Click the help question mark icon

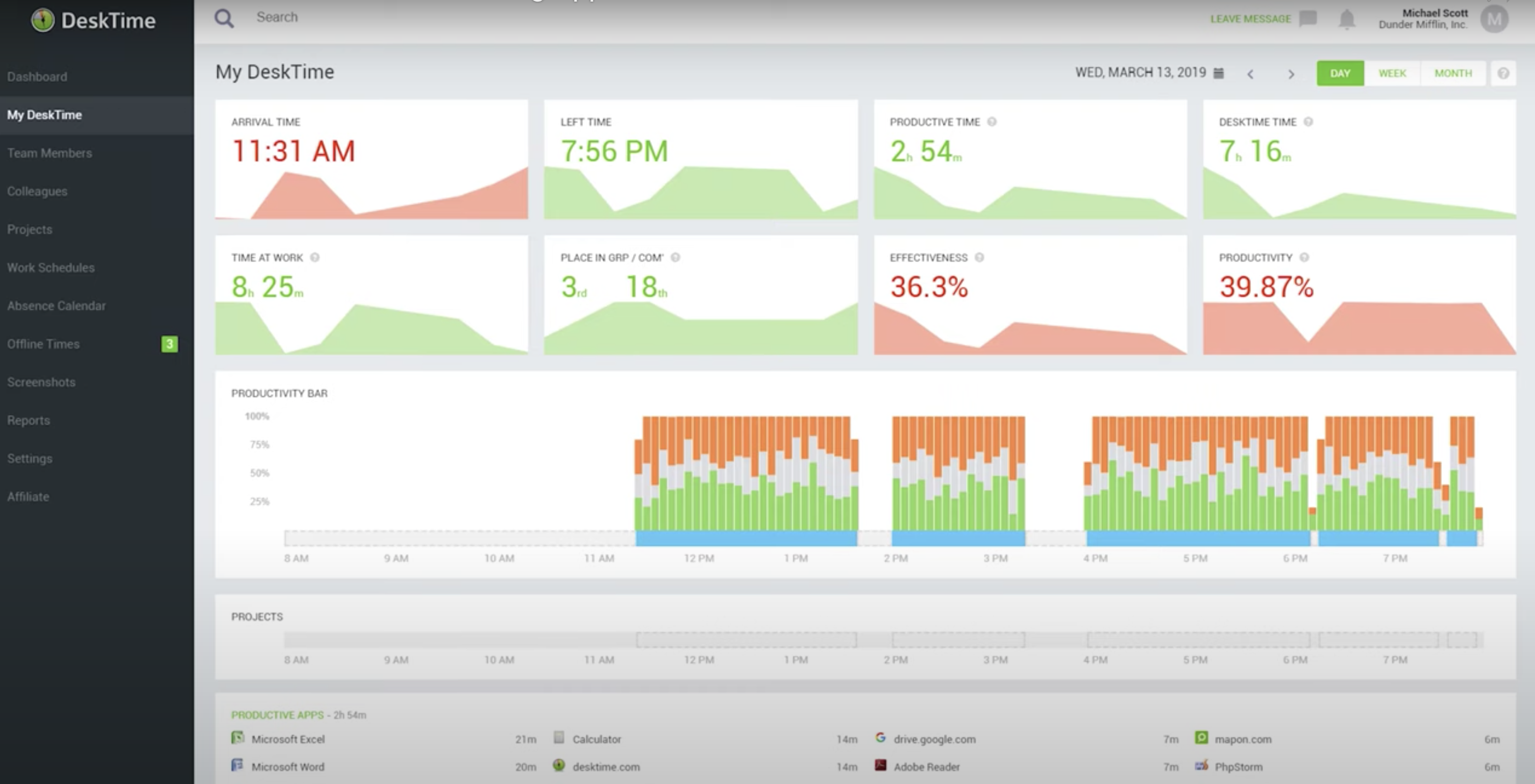tap(1503, 73)
